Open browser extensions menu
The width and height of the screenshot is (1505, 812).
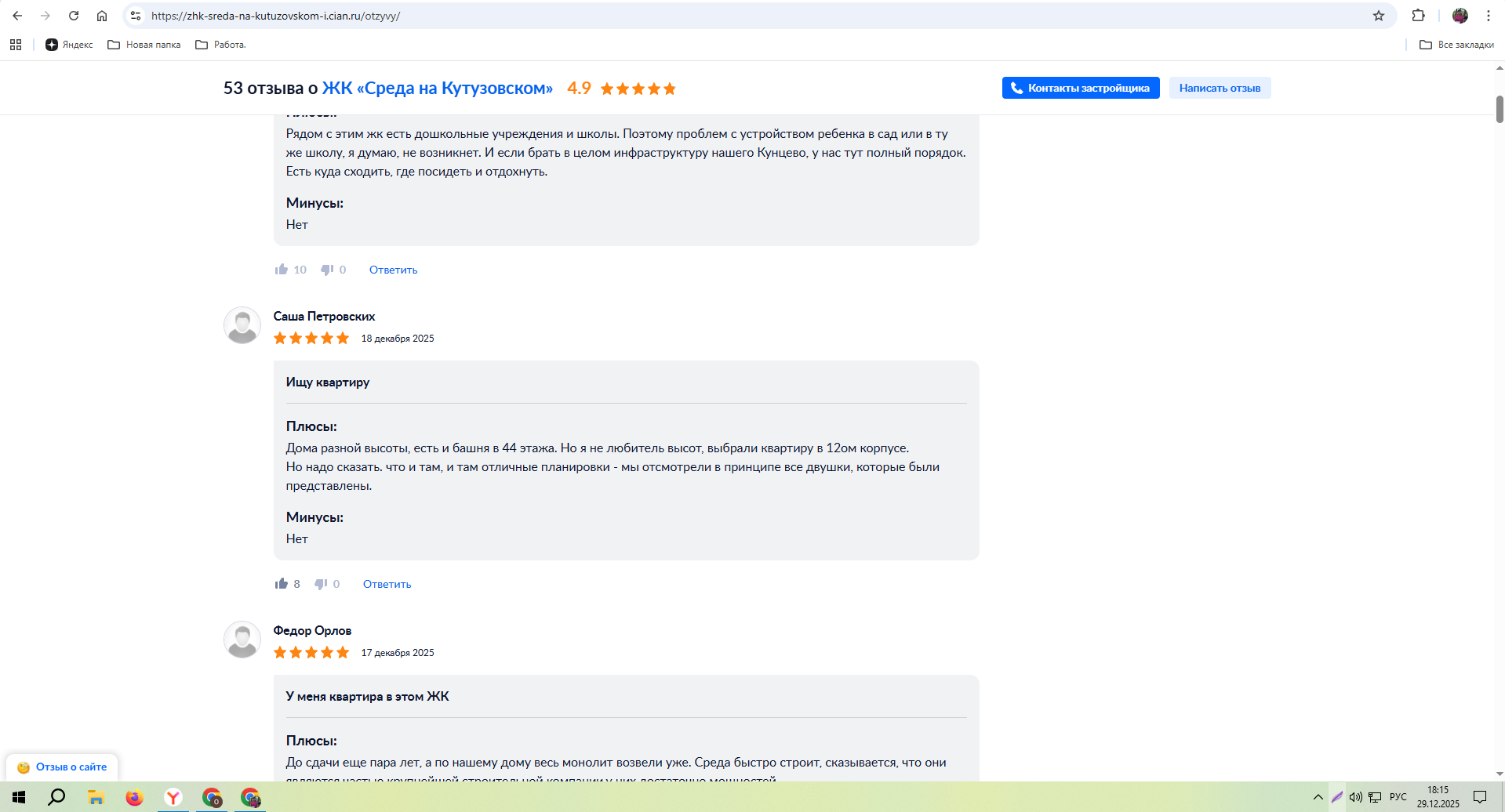click(x=1418, y=16)
